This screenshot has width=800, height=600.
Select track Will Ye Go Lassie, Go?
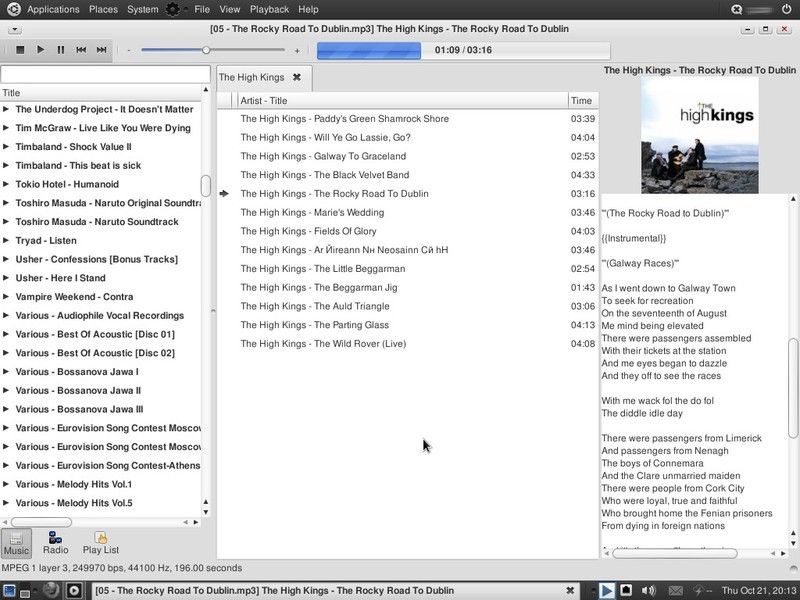pos(407,137)
